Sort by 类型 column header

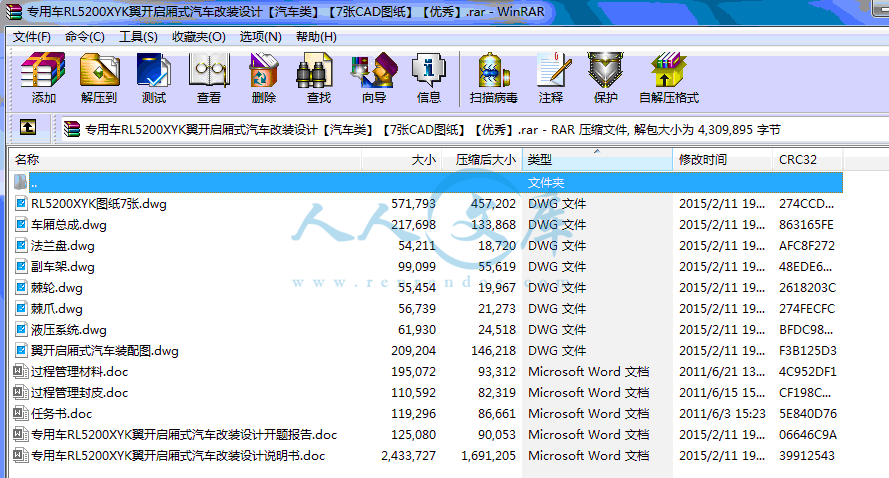(x=597, y=159)
